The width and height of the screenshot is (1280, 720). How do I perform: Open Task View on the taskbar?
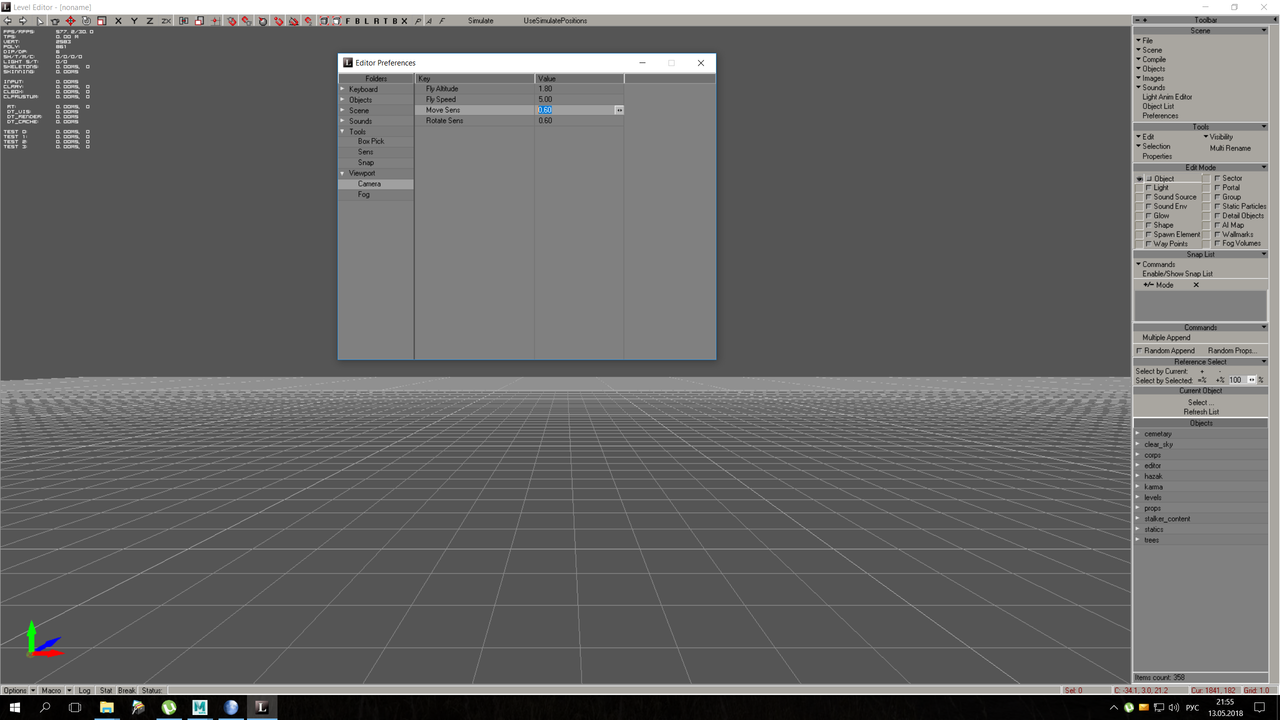click(x=75, y=707)
